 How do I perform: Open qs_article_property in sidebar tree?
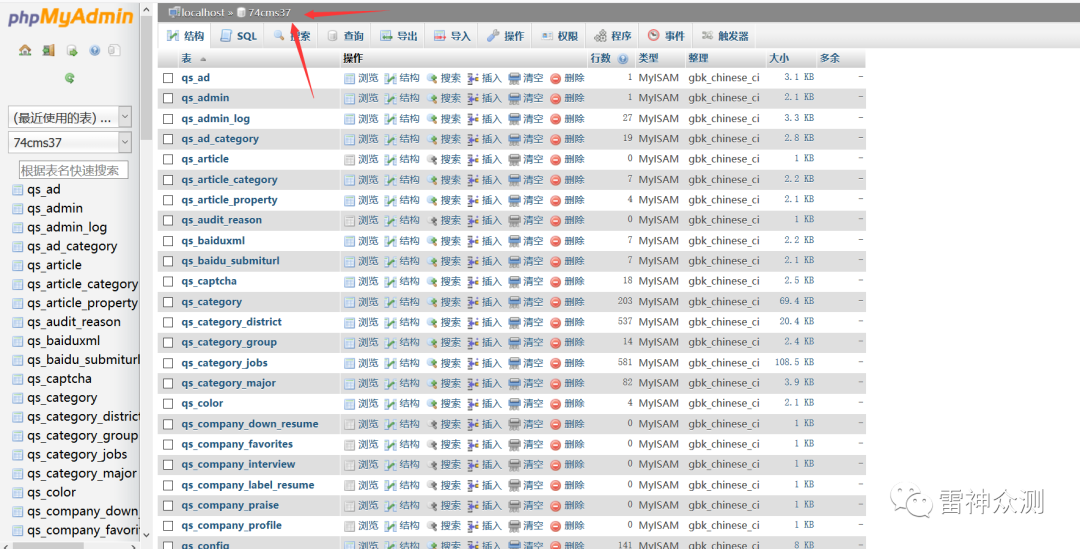(x=82, y=303)
